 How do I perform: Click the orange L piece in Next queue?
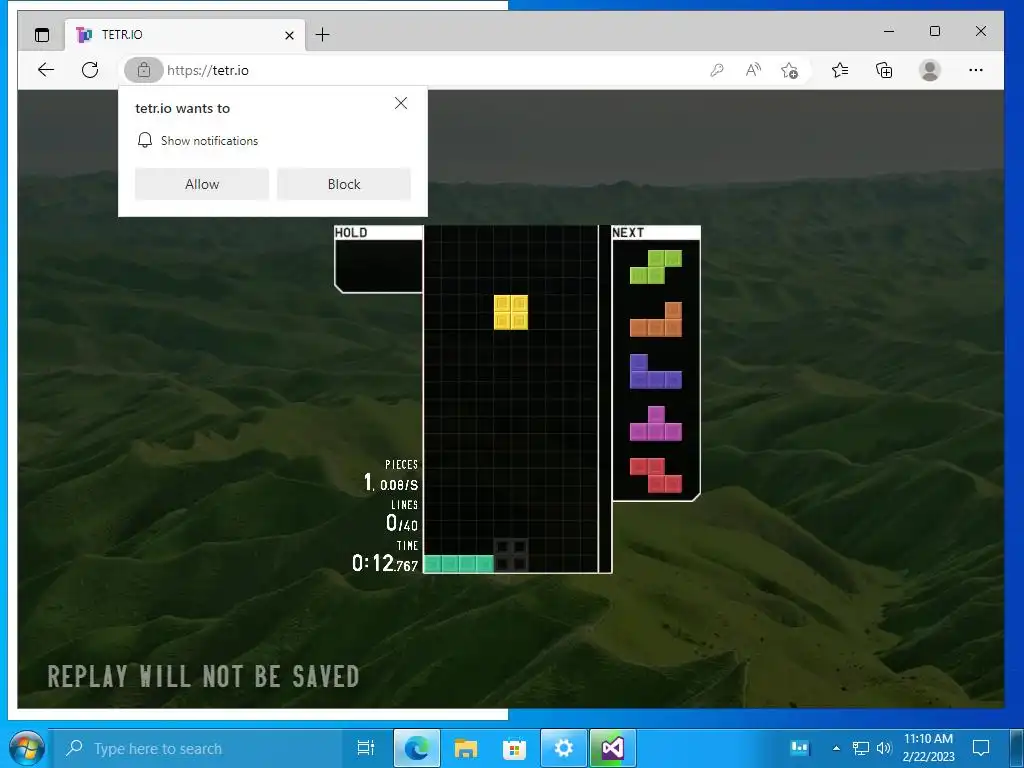pos(656,319)
